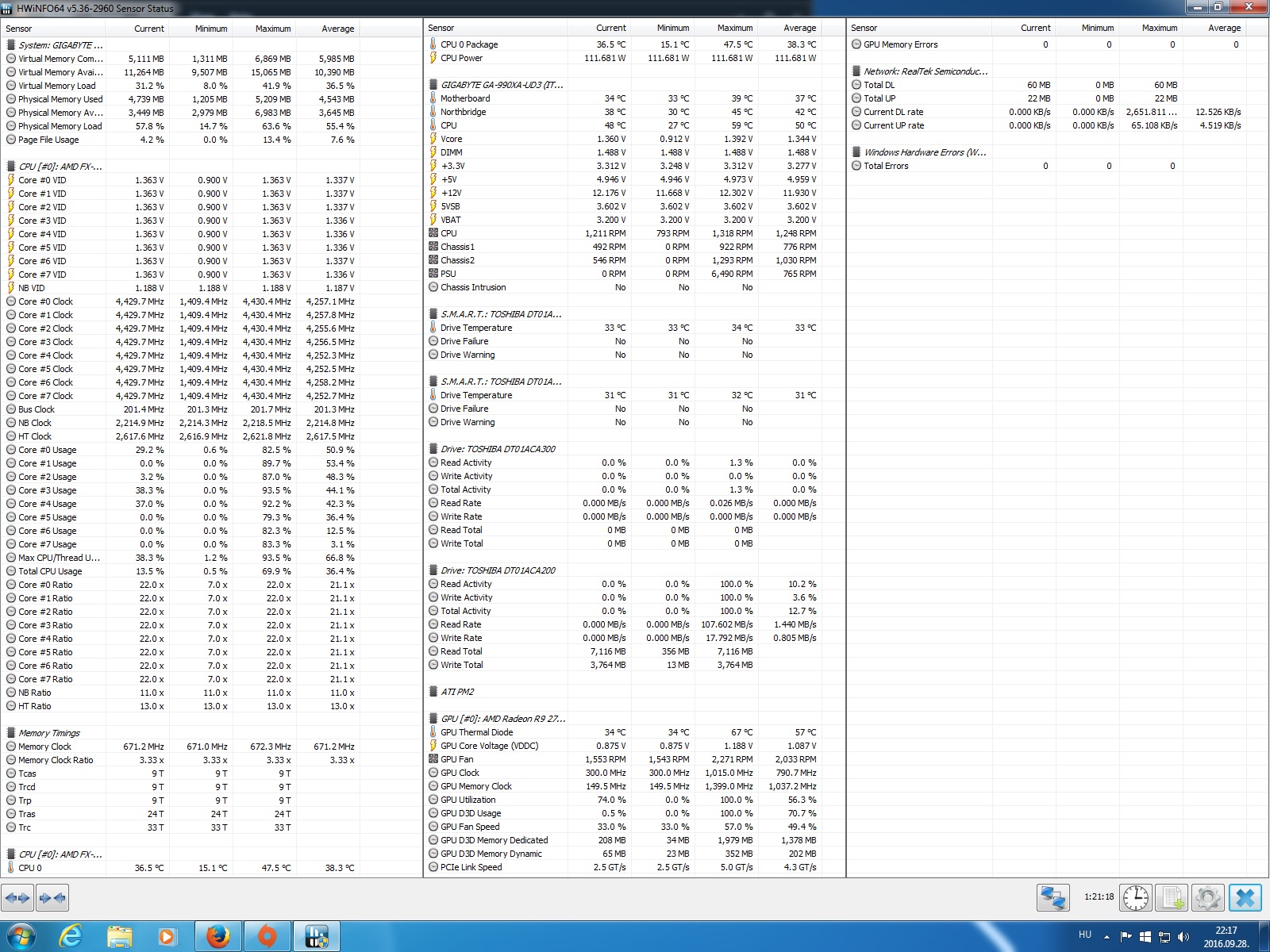Image resolution: width=1270 pixels, height=952 pixels.
Task: Click the HWiNFO taskbar icon
Action: tap(317, 936)
